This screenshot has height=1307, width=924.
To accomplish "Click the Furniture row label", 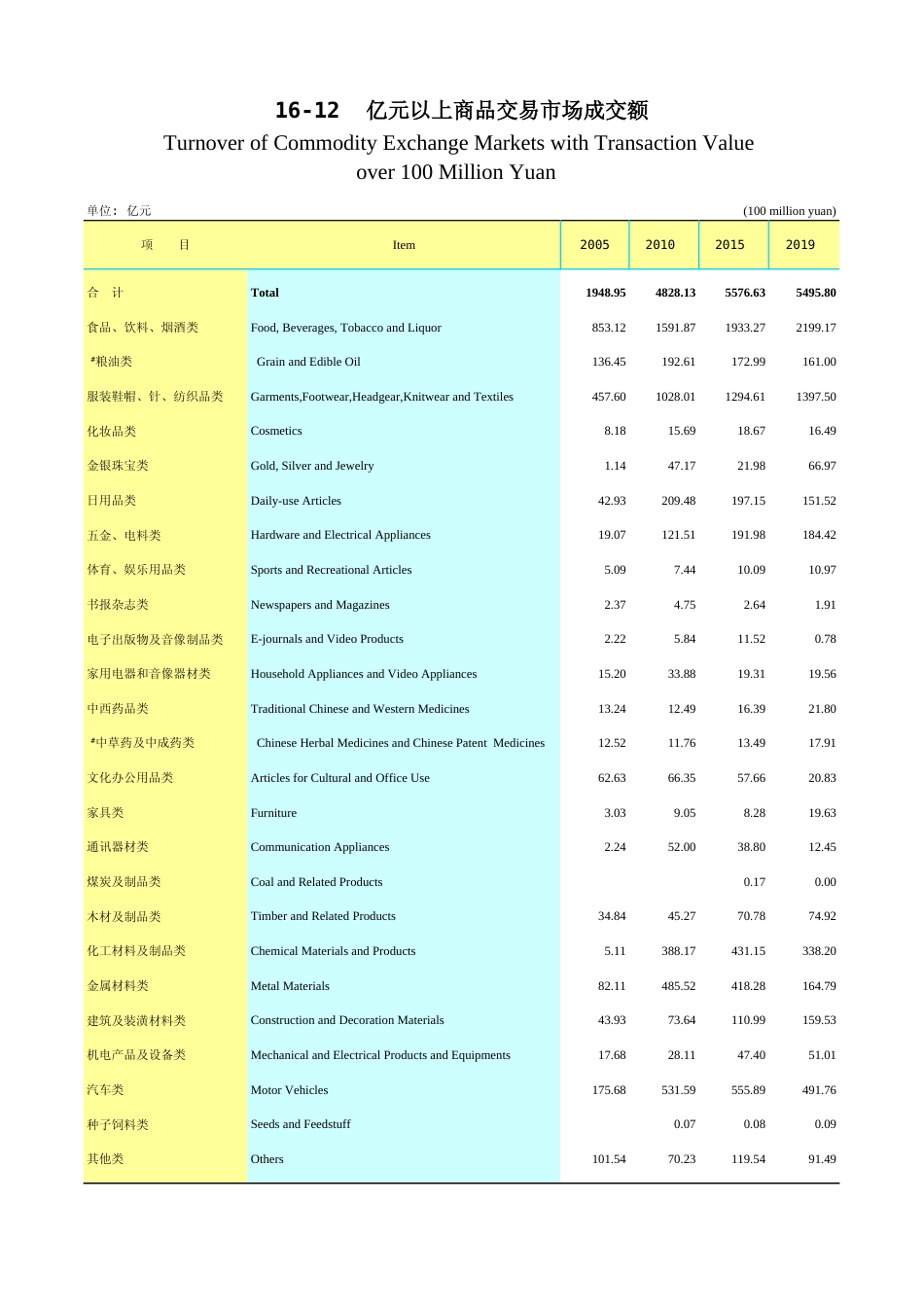I will pos(273,813).
